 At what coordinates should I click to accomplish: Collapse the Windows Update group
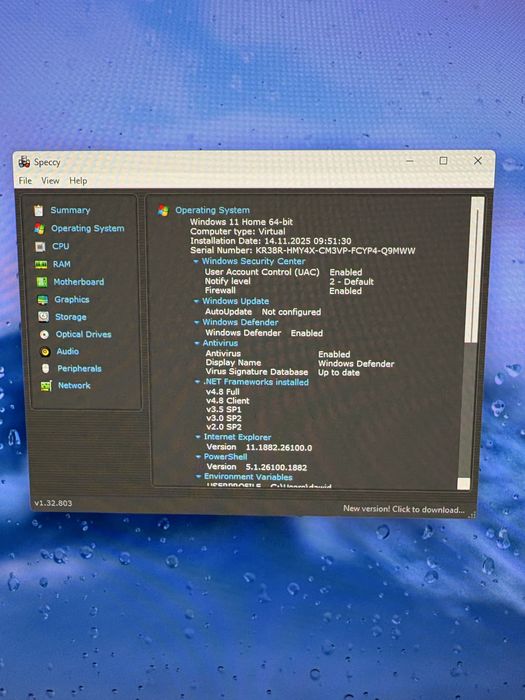[196, 301]
